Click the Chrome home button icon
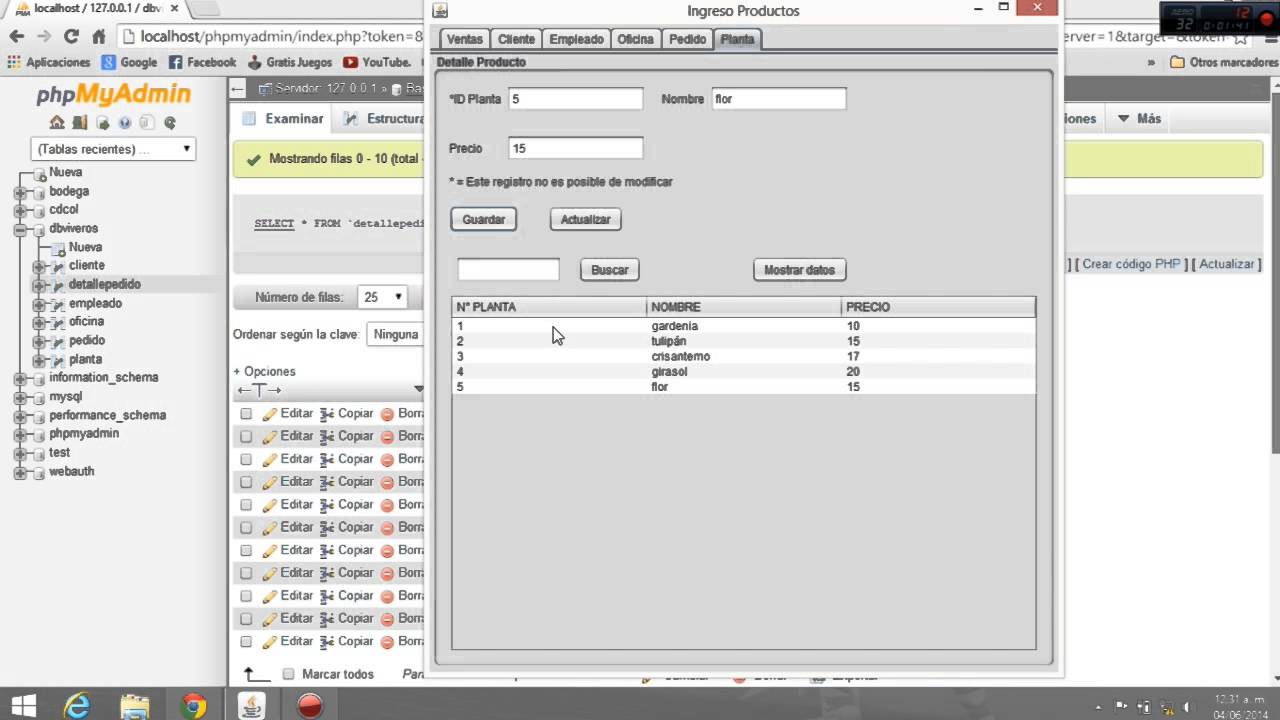 [x=98, y=36]
